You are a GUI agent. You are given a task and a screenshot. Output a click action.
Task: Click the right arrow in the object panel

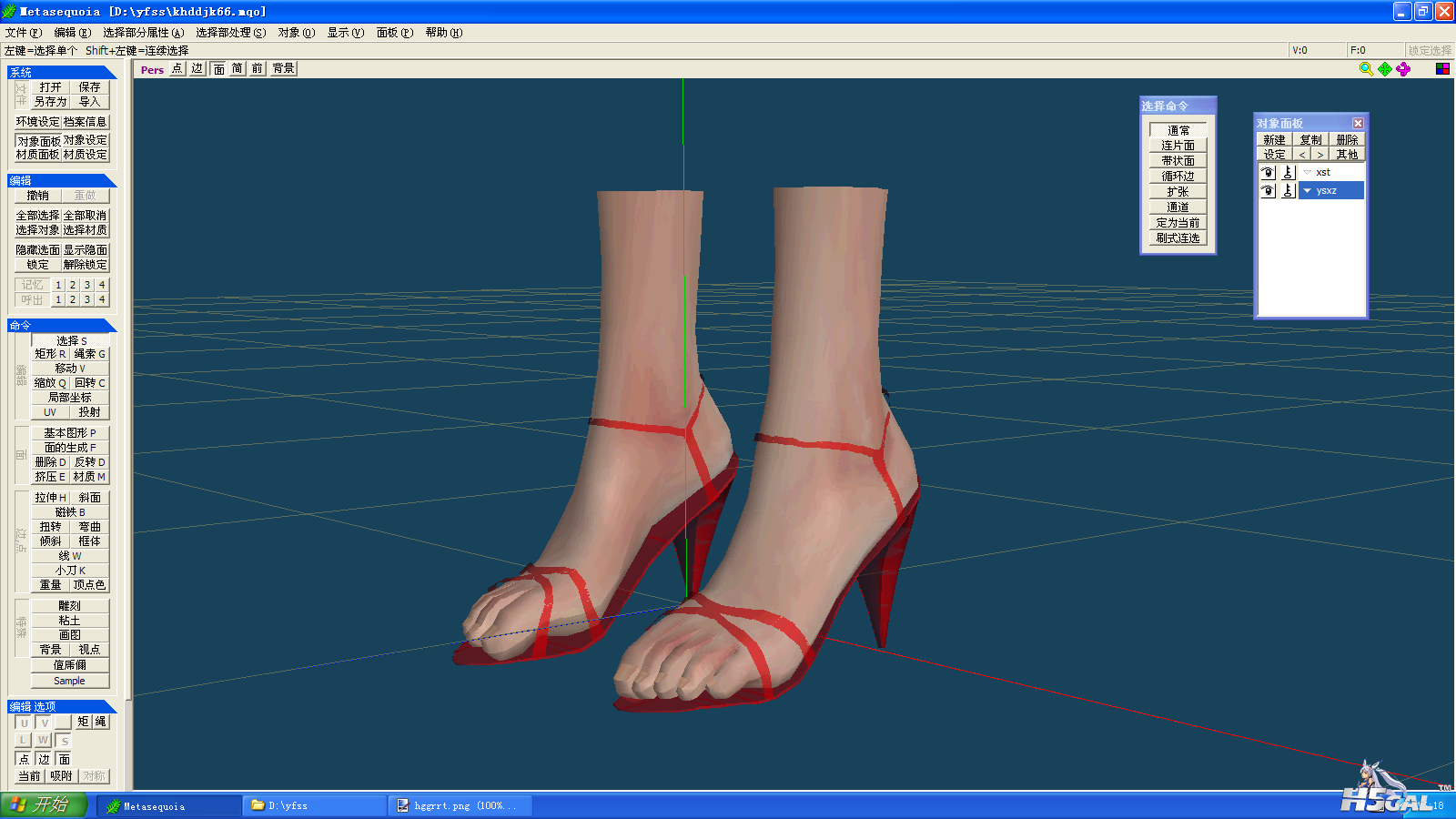click(1319, 155)
